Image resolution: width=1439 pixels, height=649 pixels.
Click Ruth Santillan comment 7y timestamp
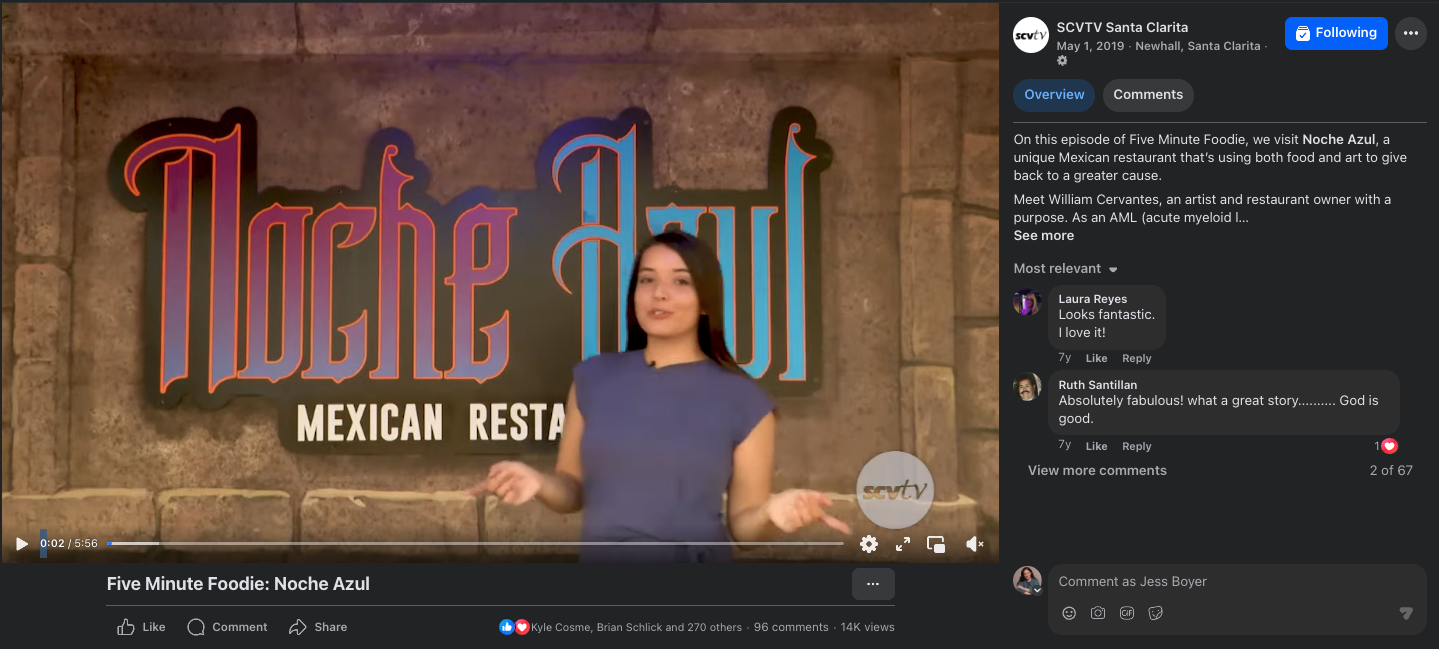click(x=1065, y=446)
